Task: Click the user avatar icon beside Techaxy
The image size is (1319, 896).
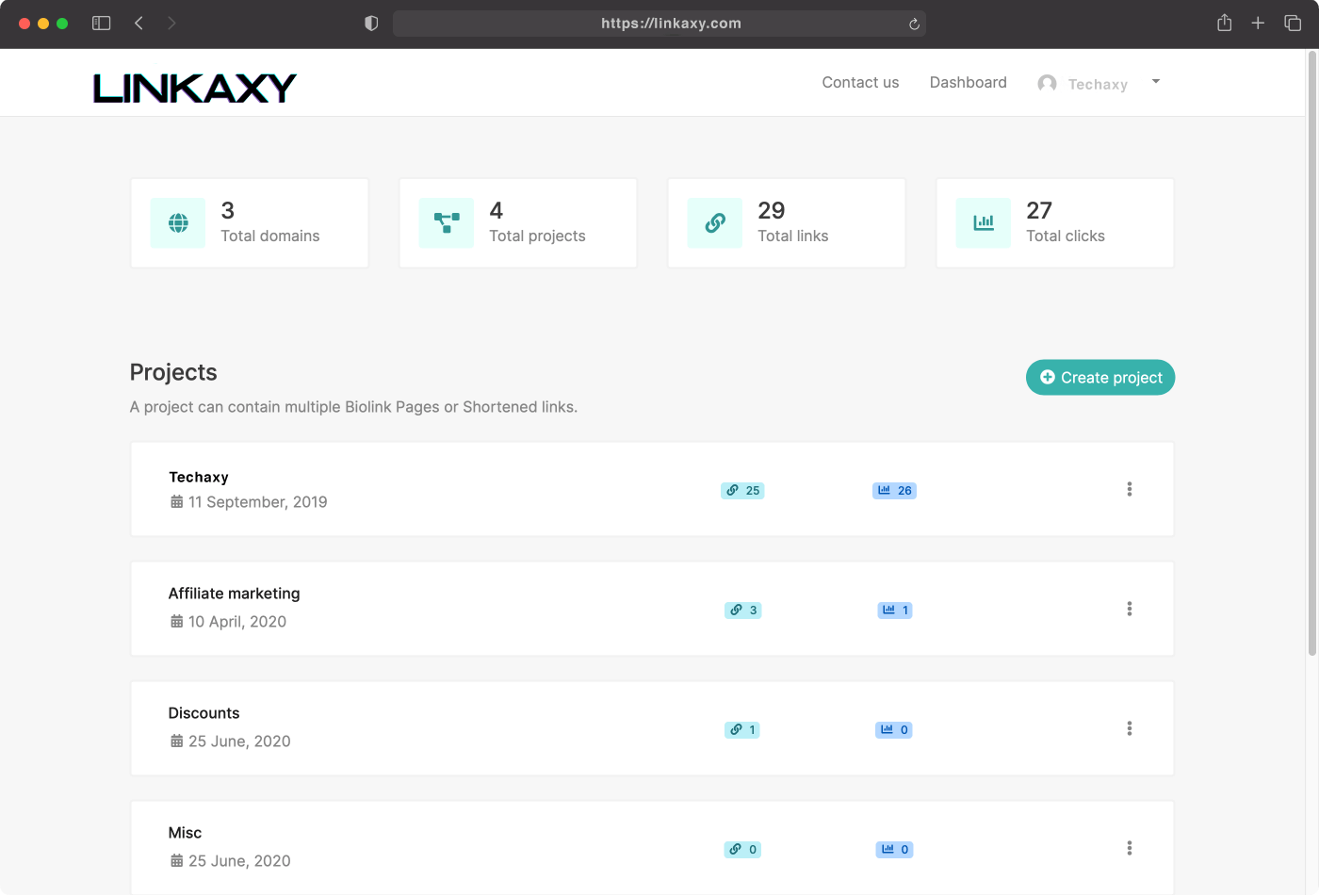Action: [1047, 83]
